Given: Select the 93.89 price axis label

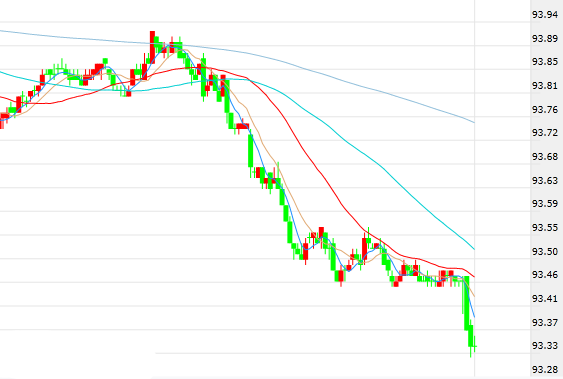Looking at the screenshot, I should pos(545,38).
